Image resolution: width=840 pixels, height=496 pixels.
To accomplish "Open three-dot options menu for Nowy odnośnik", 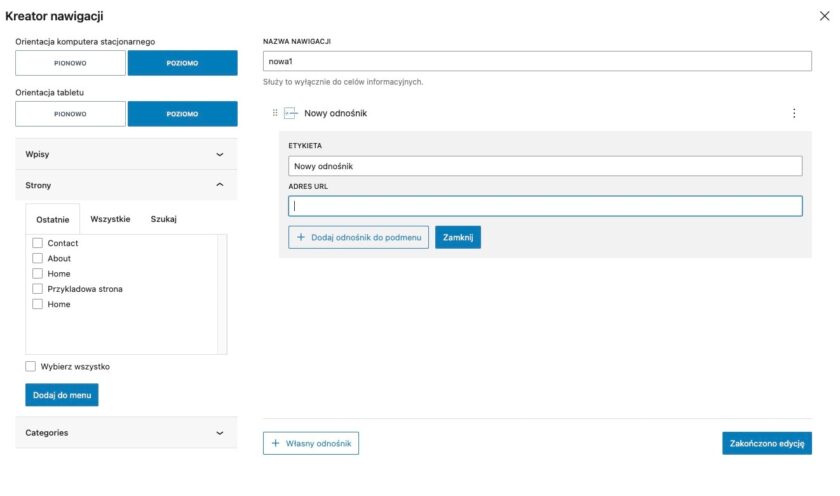I will tap(794, 113).
